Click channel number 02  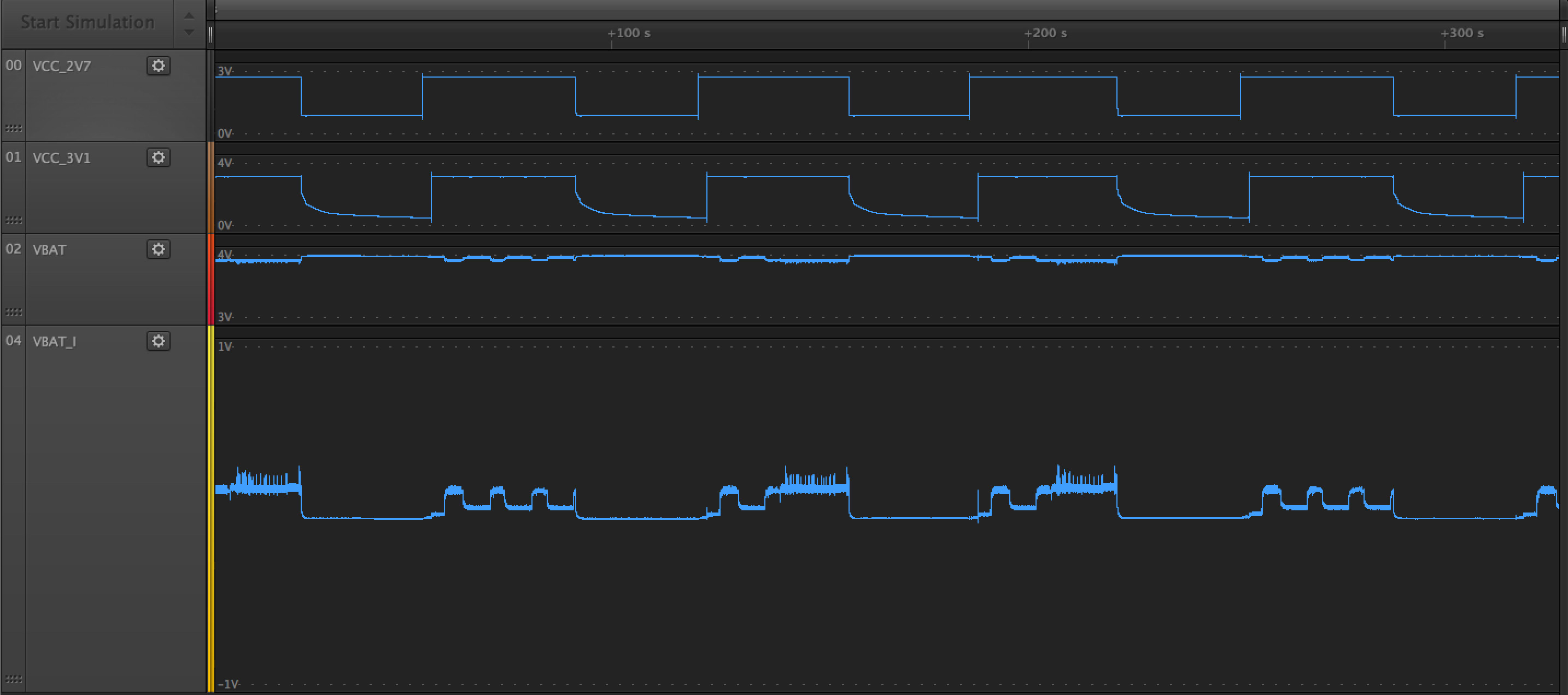[x=13, y=249]
